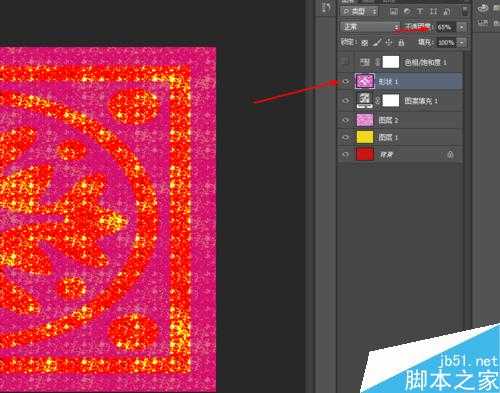Screen dimensions: 500x393
Task: Hide the 图层 2 layer
Action: pos(346,120)
